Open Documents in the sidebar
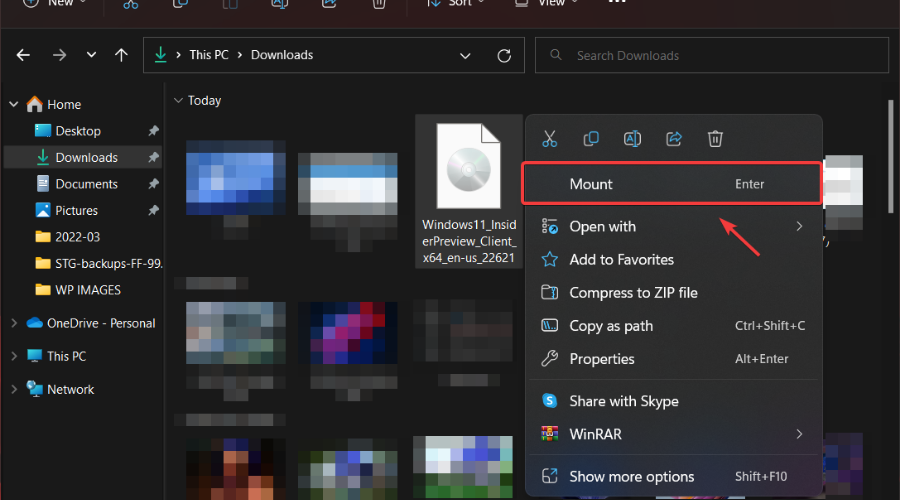 point(86,184)
